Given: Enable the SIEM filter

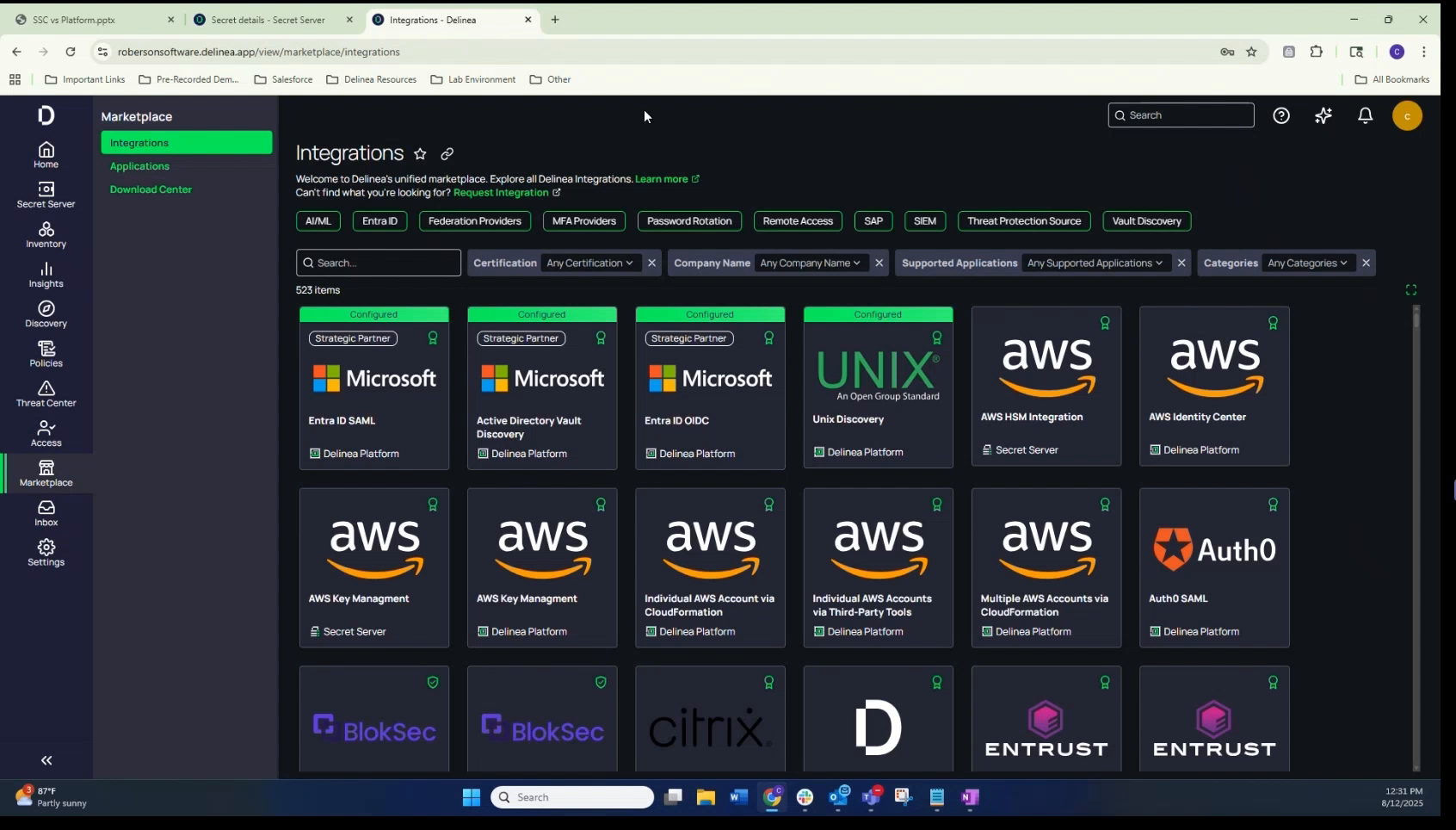Looking at the screenshot, I should [x=925, y=221].
